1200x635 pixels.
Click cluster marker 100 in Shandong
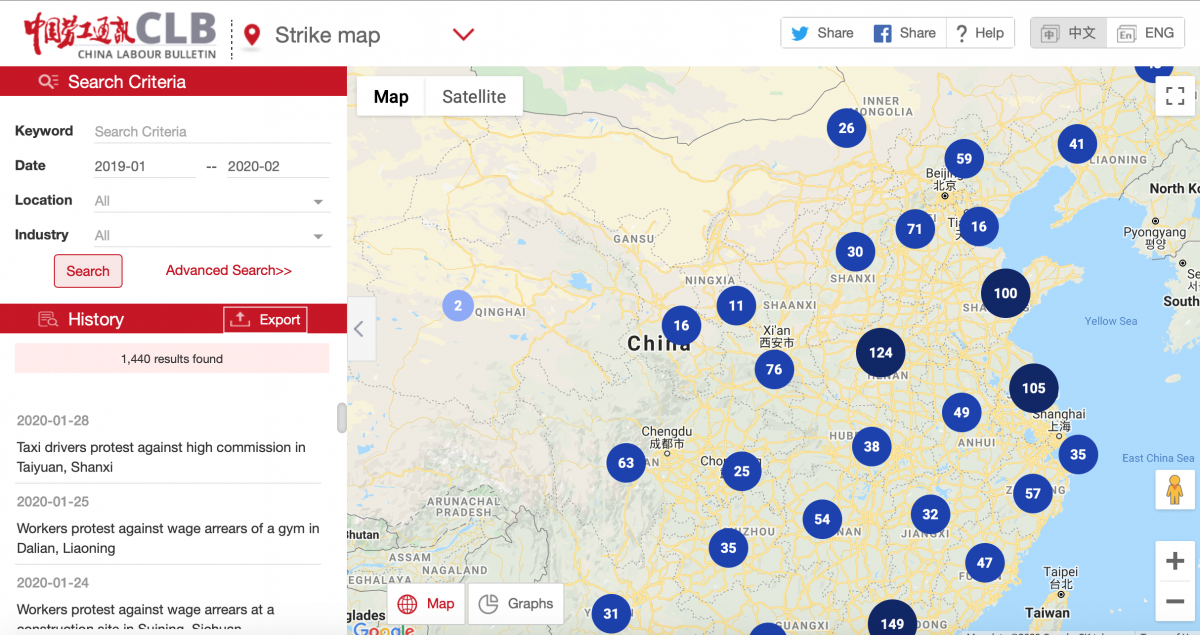[x=1006, y=293]
